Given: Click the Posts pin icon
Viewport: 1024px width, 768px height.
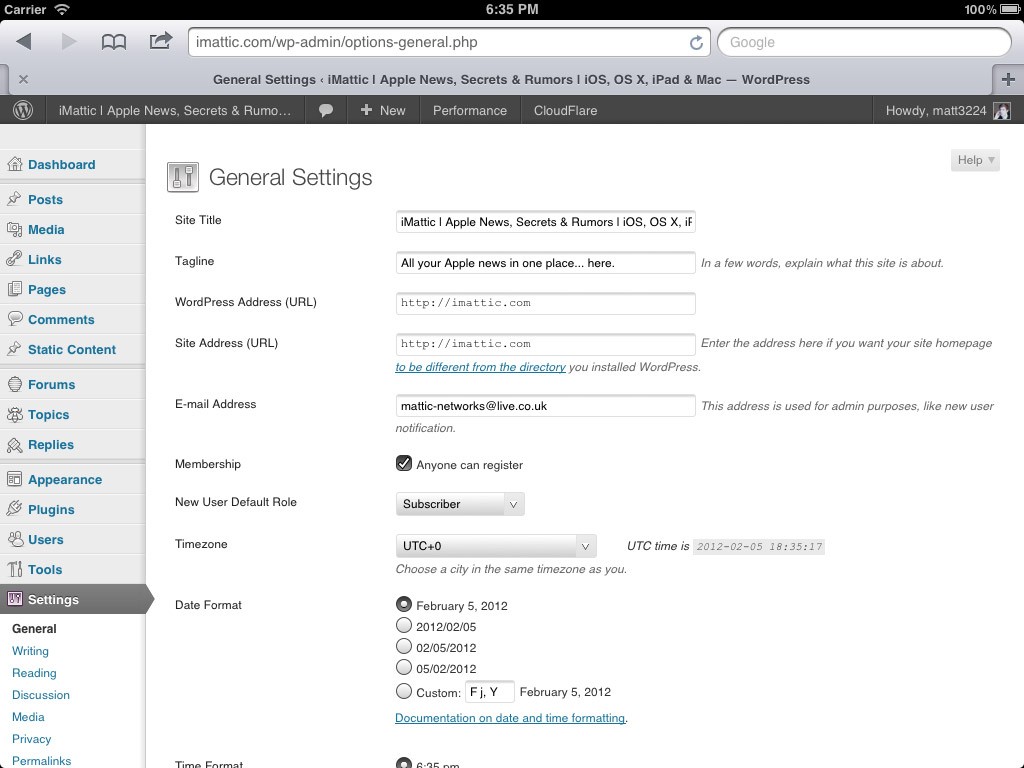Looking at the screenshot, I should click(14, 199).
